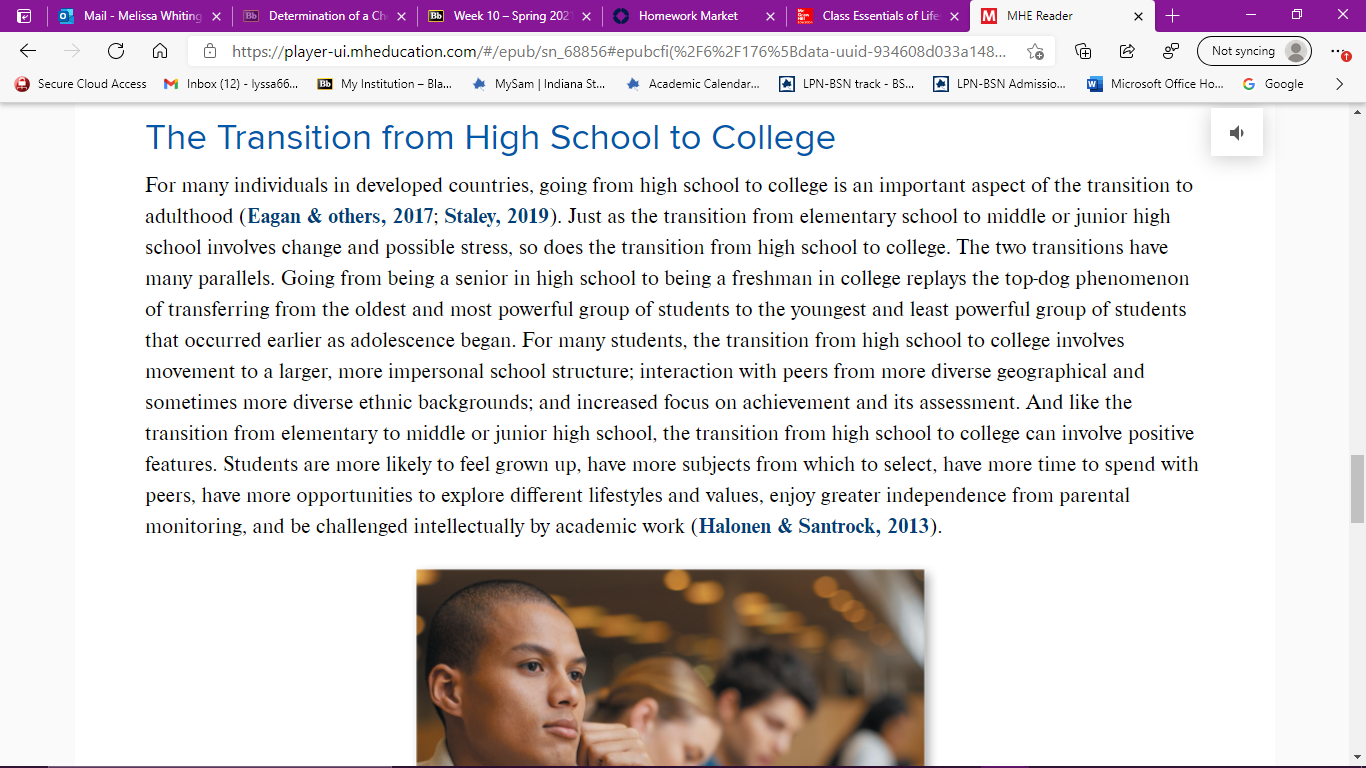Open browser Collections icon
Screen dimensions: 1366x768
[1083, 51]
